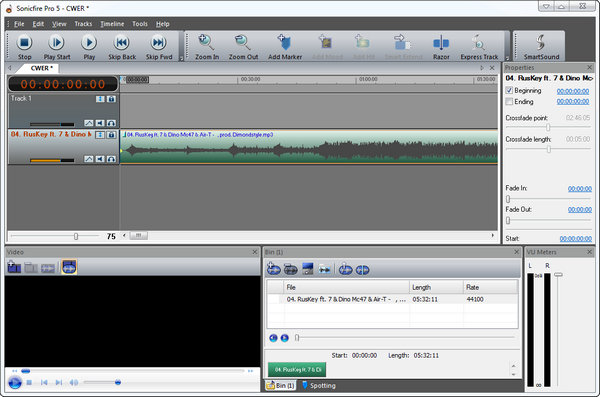Play the video with round play button
This screenshot has height=397, width=600.
15,382
